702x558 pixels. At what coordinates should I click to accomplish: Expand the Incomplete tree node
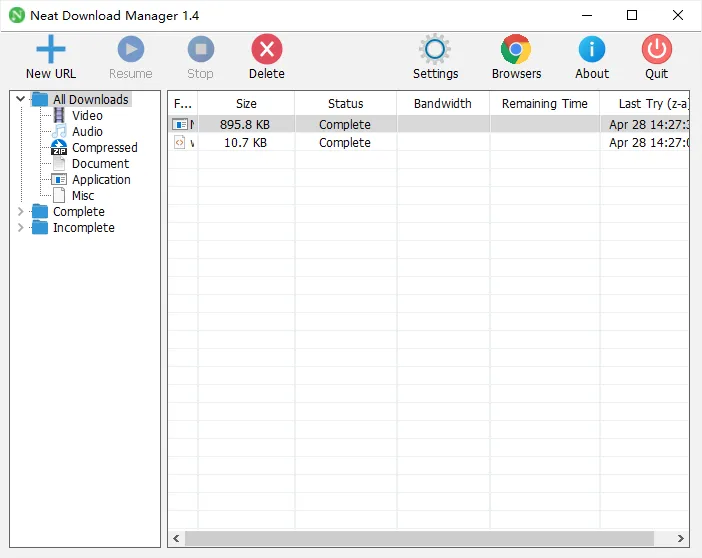point(20,227)
